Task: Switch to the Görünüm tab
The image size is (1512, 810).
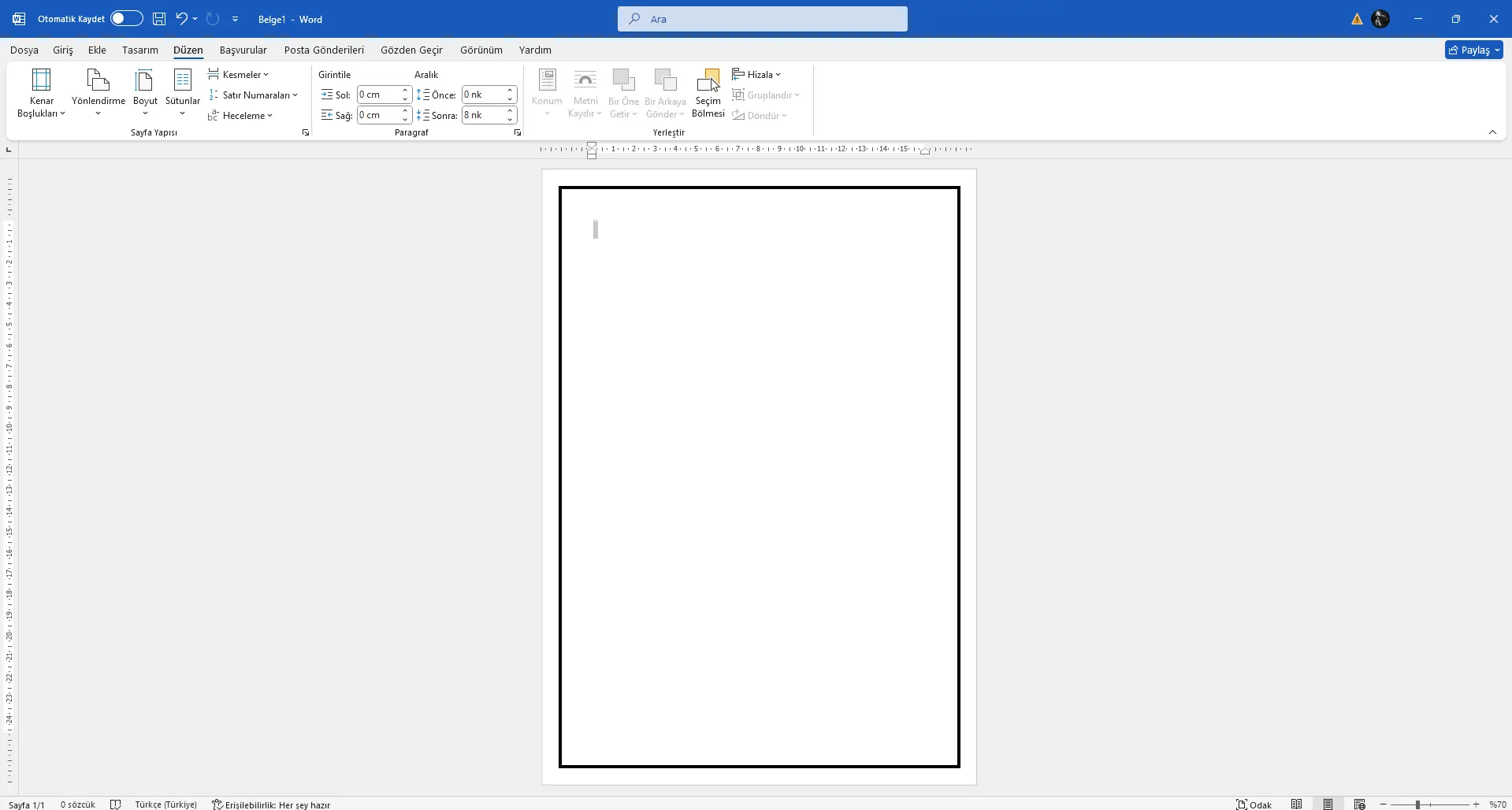Action: point(481,50)
